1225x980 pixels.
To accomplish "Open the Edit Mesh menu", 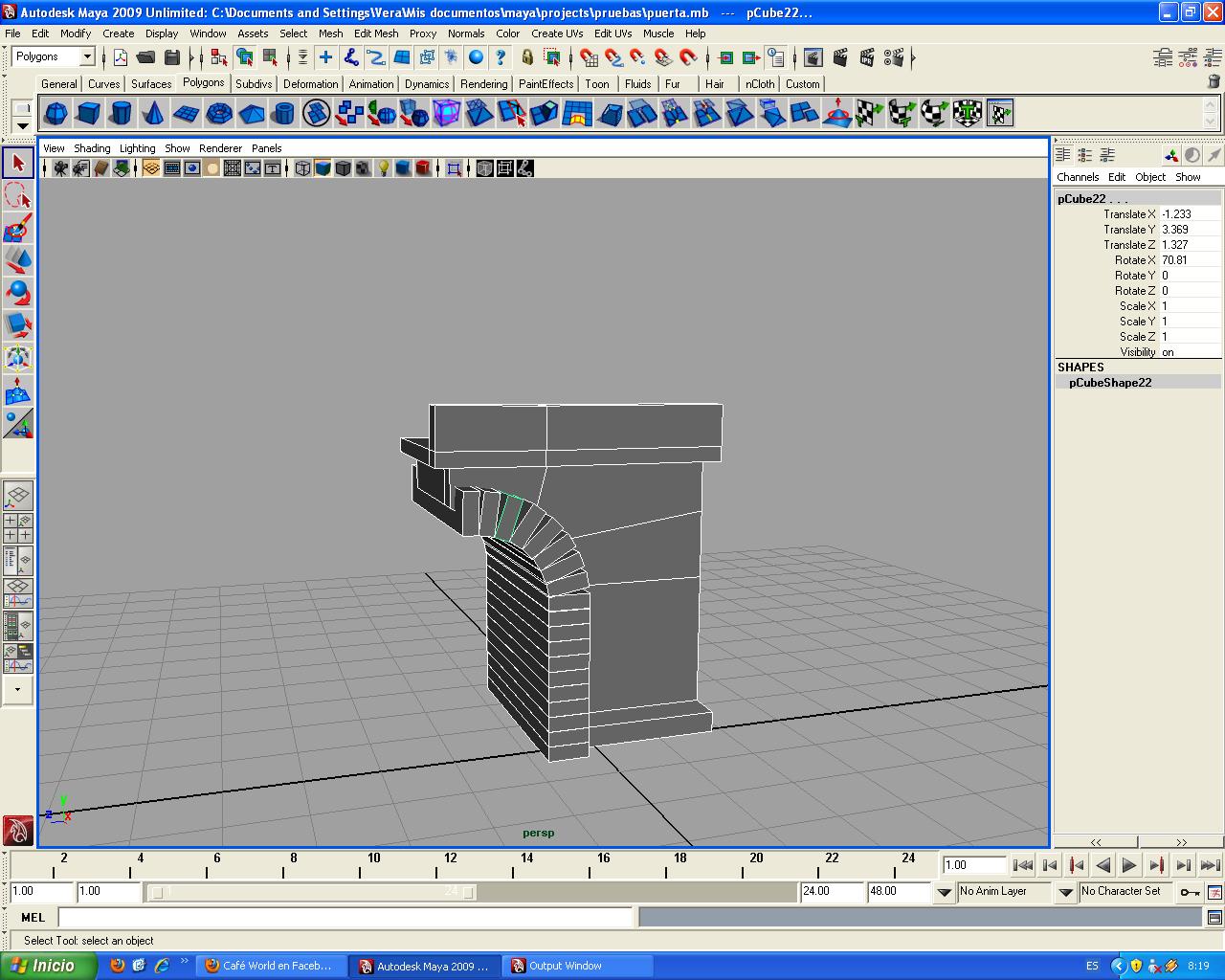I will coord(375,33).
